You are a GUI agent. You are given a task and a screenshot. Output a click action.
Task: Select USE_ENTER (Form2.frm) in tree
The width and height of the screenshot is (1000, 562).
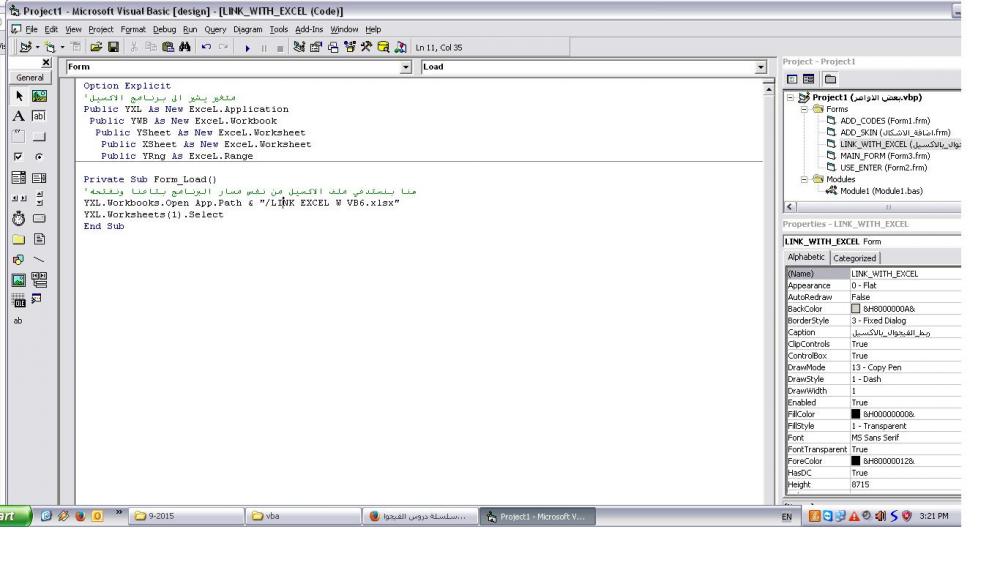point(883,168)
